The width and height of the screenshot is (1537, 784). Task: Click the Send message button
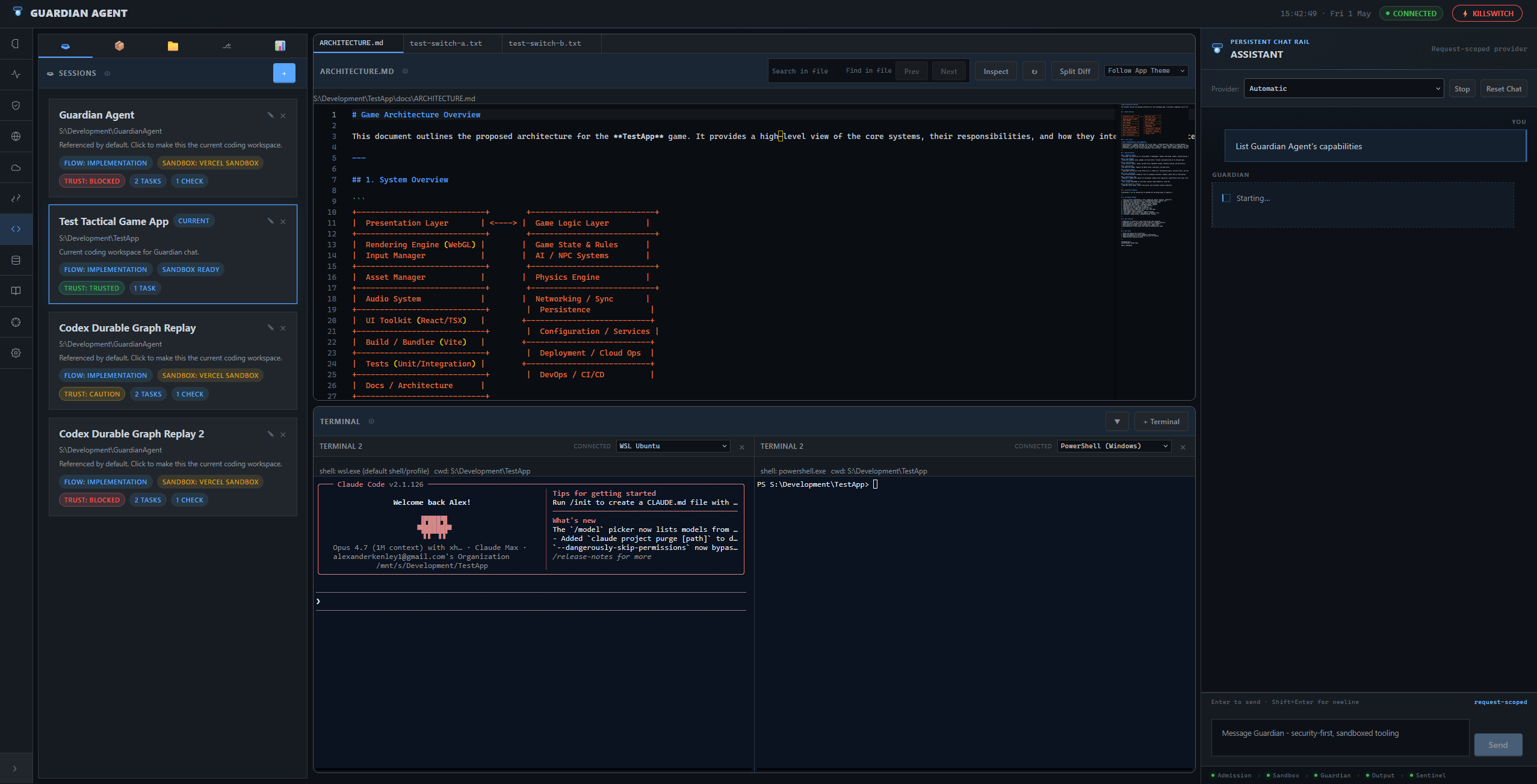1498,745
